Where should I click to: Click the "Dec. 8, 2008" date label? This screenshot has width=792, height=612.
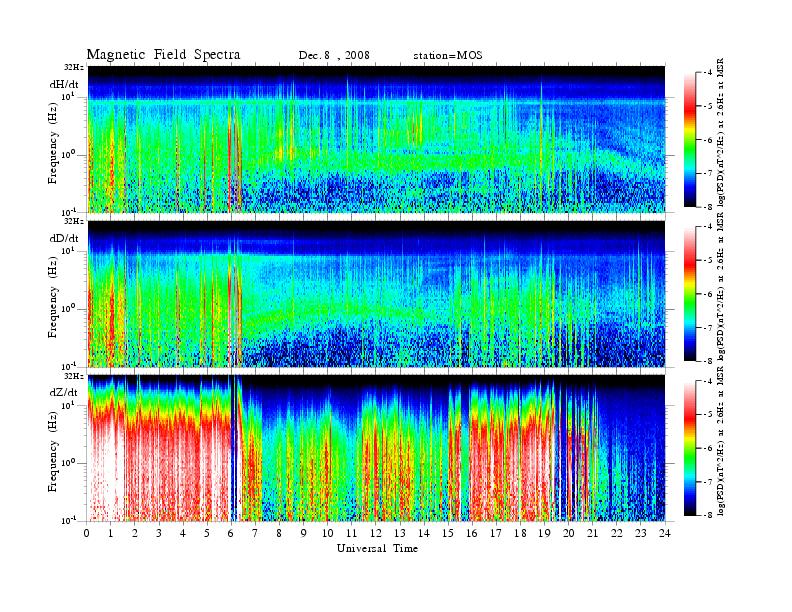[x=334, y=56]
